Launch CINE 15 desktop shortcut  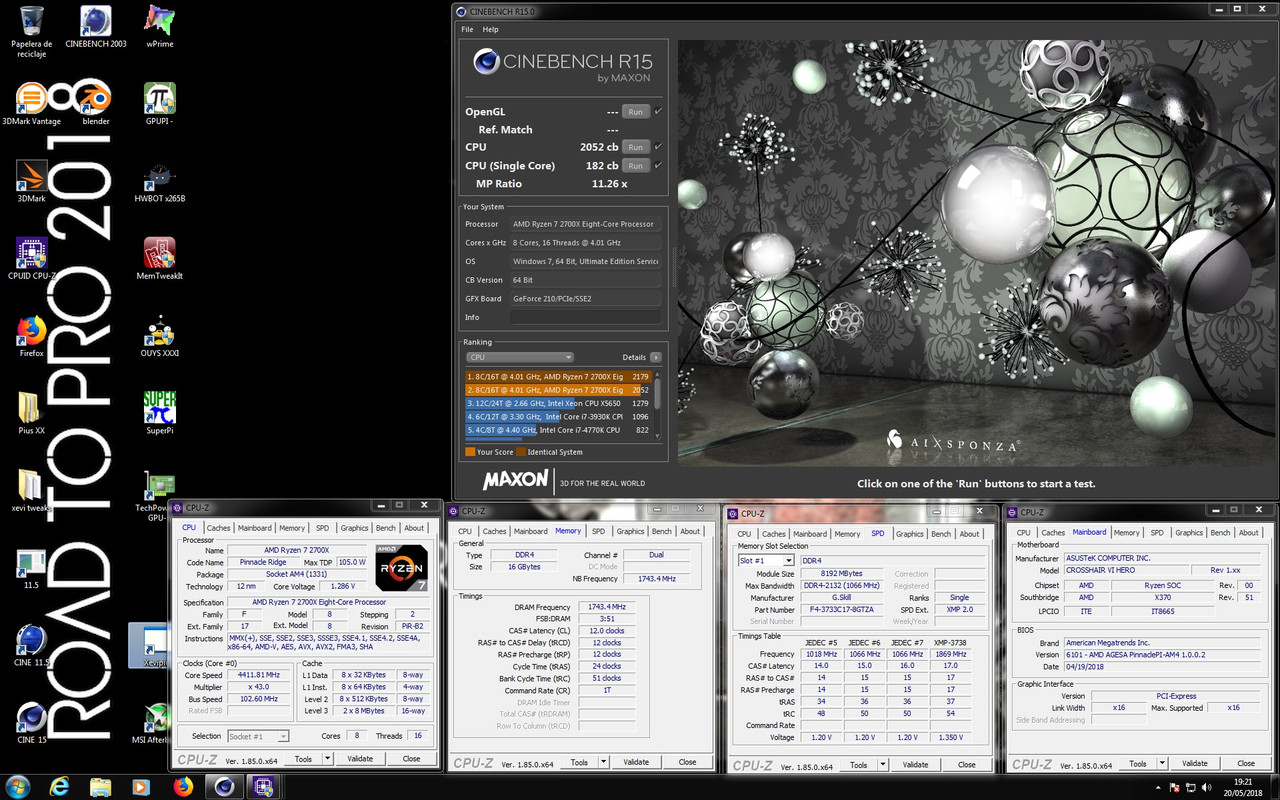click(x=32, y=723)
